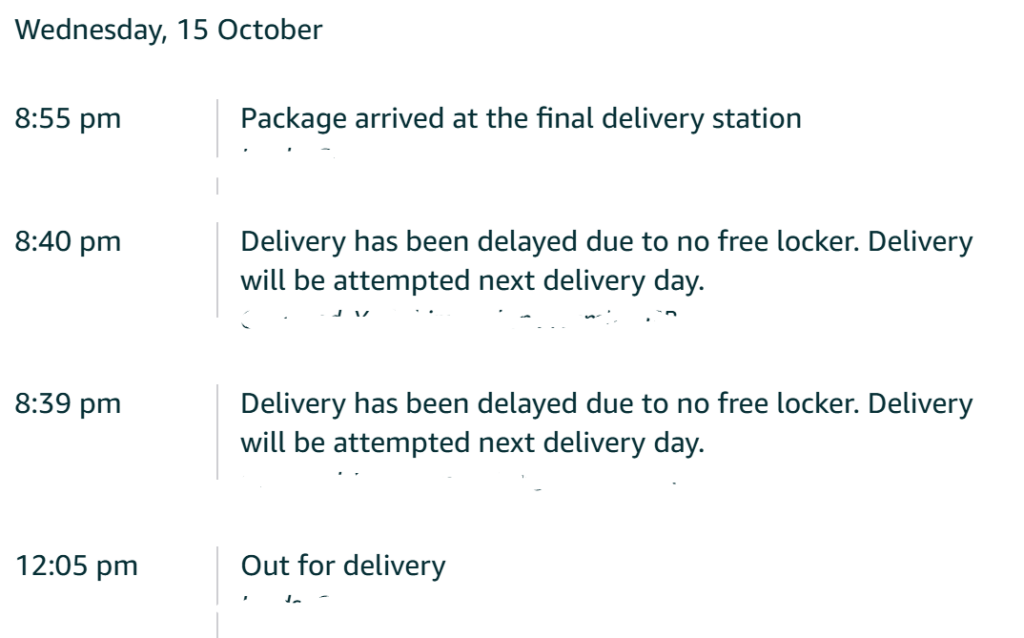Click the timeline divider beside 8:55 pm
Image resolution: width=1024 pixels, height=638 pixels.
pos(217,130)
